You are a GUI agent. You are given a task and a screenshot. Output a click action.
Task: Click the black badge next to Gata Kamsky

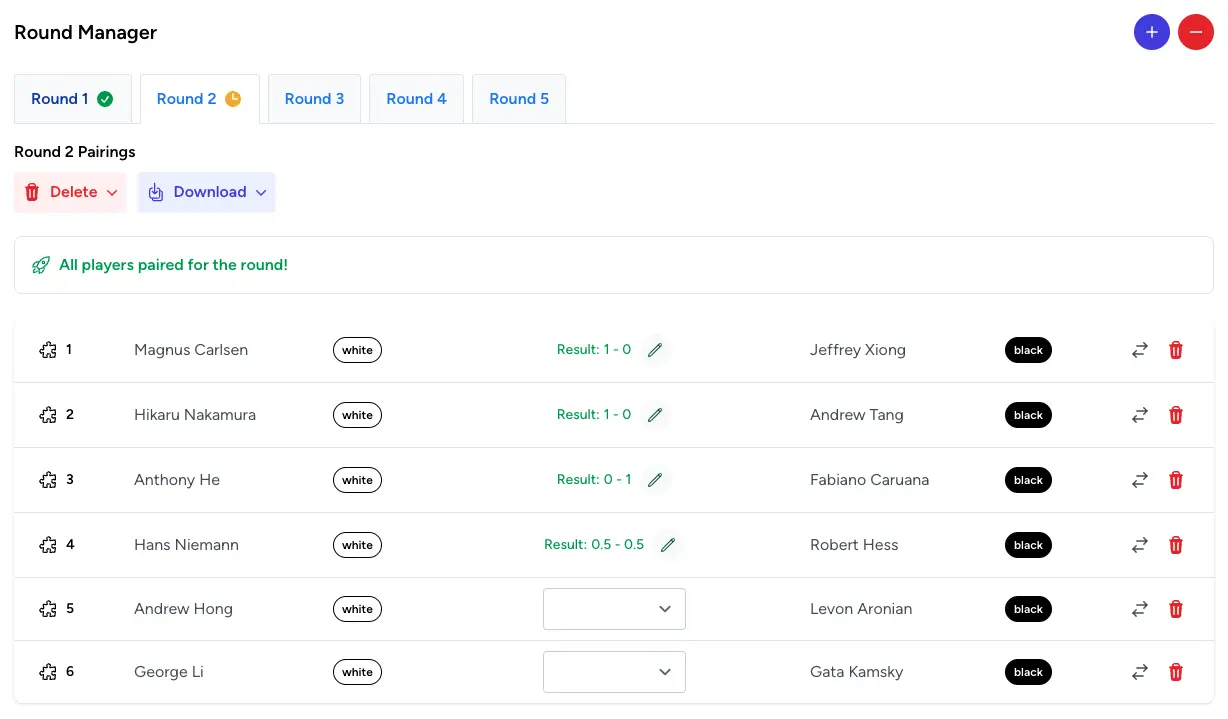click(1028, 672)
